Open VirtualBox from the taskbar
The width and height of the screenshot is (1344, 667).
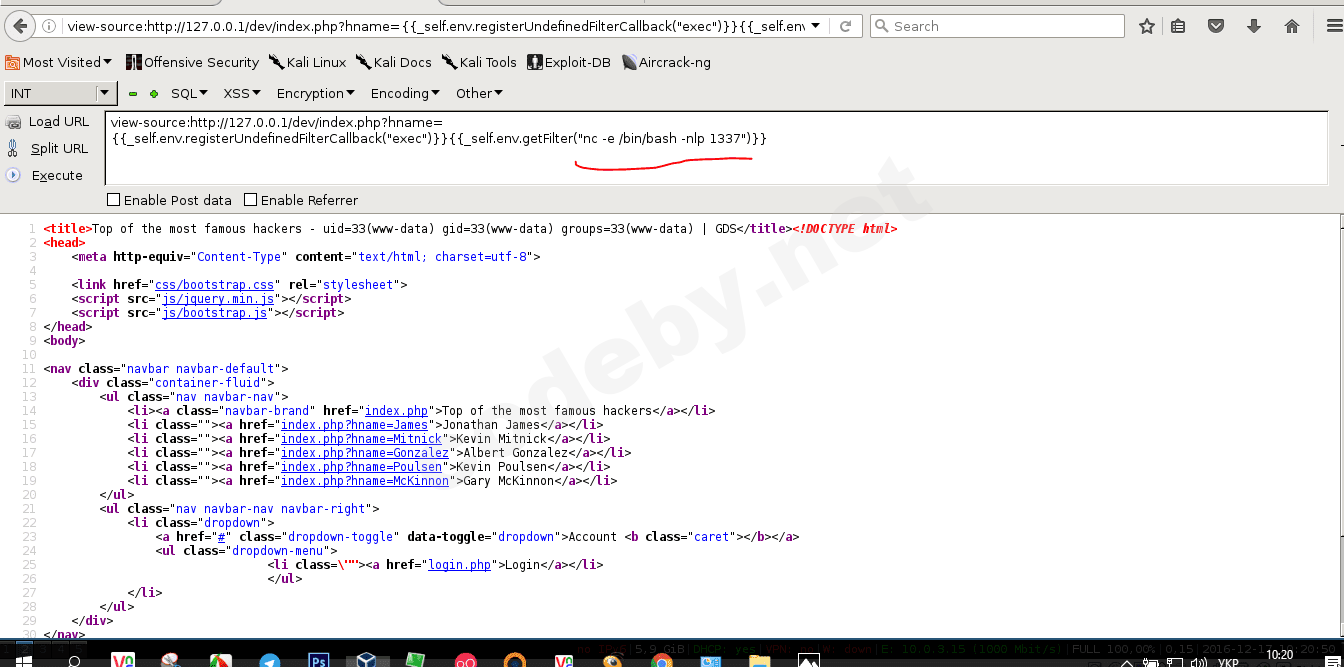click(367, 660)
